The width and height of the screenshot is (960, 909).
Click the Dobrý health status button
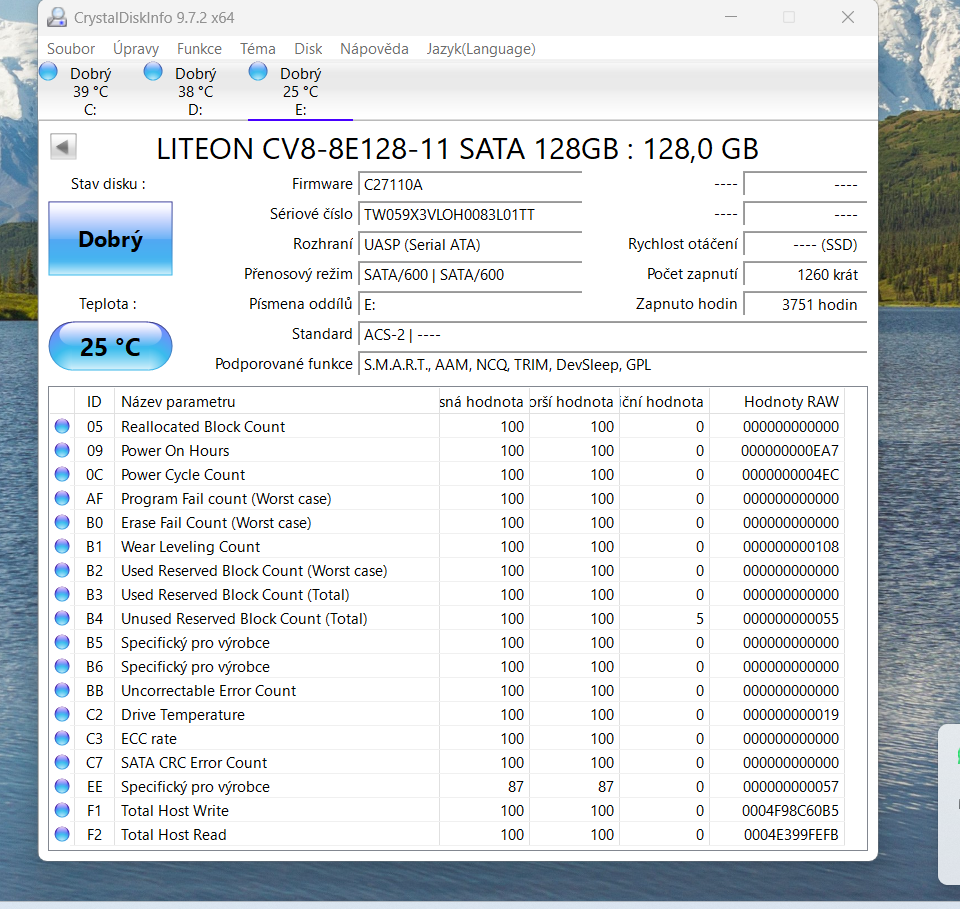[x=110, y=238]
